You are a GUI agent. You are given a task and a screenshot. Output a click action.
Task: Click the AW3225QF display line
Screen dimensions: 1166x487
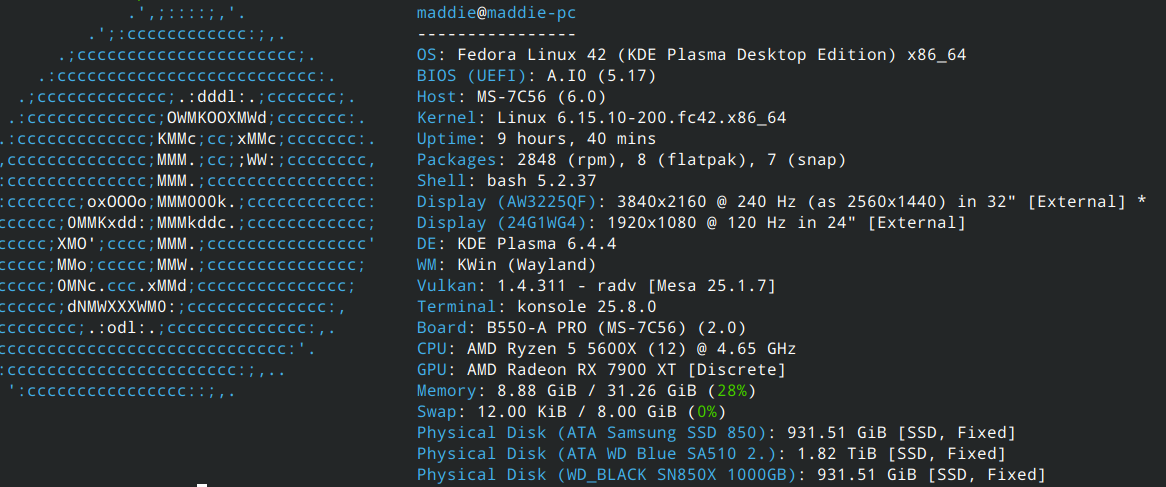coord(781,202)
